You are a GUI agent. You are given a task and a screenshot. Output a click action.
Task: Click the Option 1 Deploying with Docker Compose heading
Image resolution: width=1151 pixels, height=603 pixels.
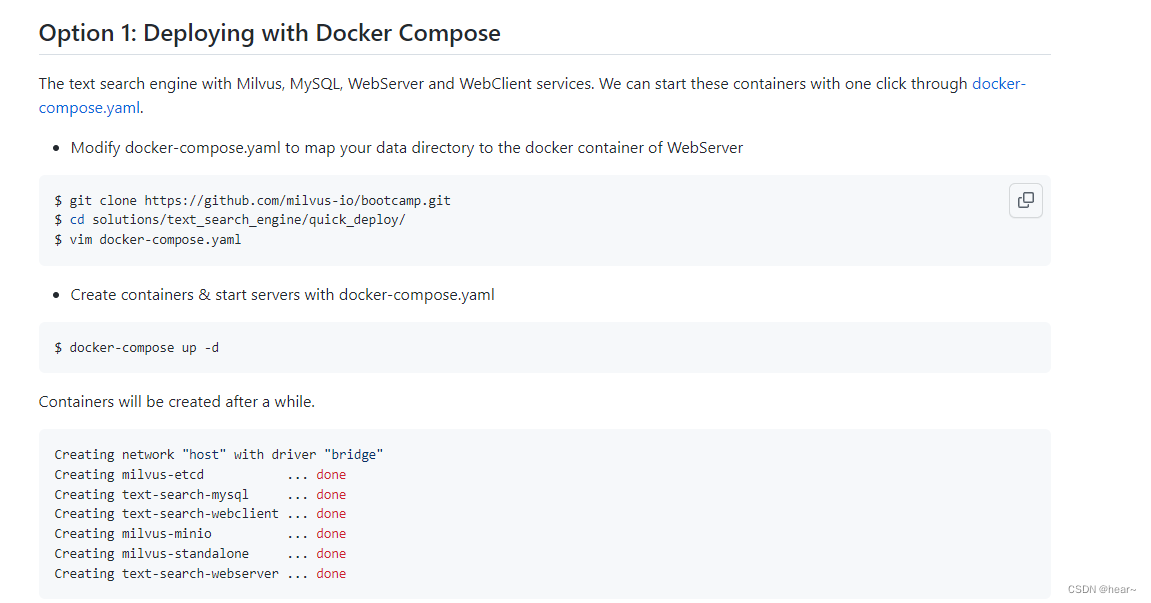[x=269, y=33]
